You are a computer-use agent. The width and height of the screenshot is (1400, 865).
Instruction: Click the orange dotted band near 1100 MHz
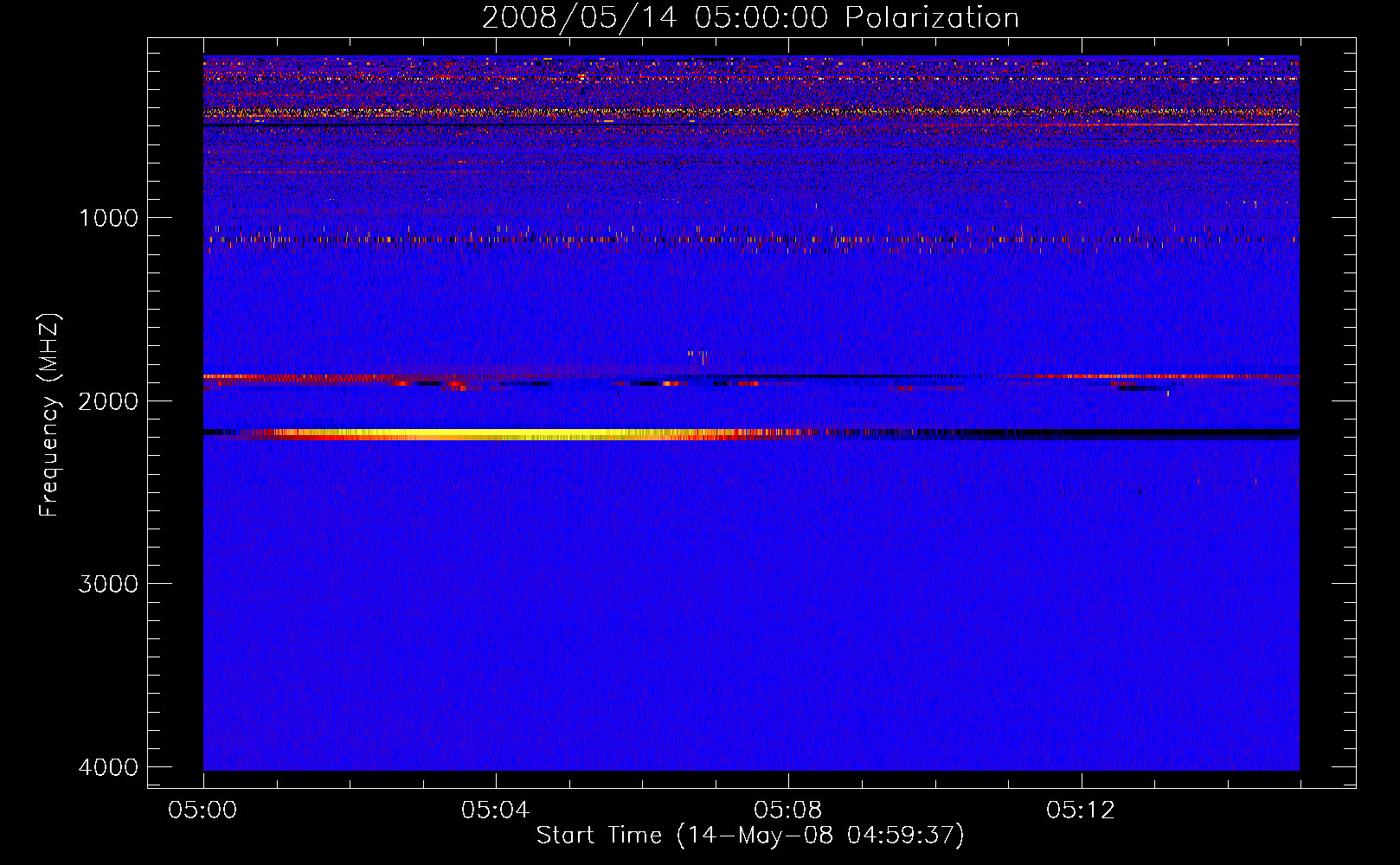(x=751, y=240)
